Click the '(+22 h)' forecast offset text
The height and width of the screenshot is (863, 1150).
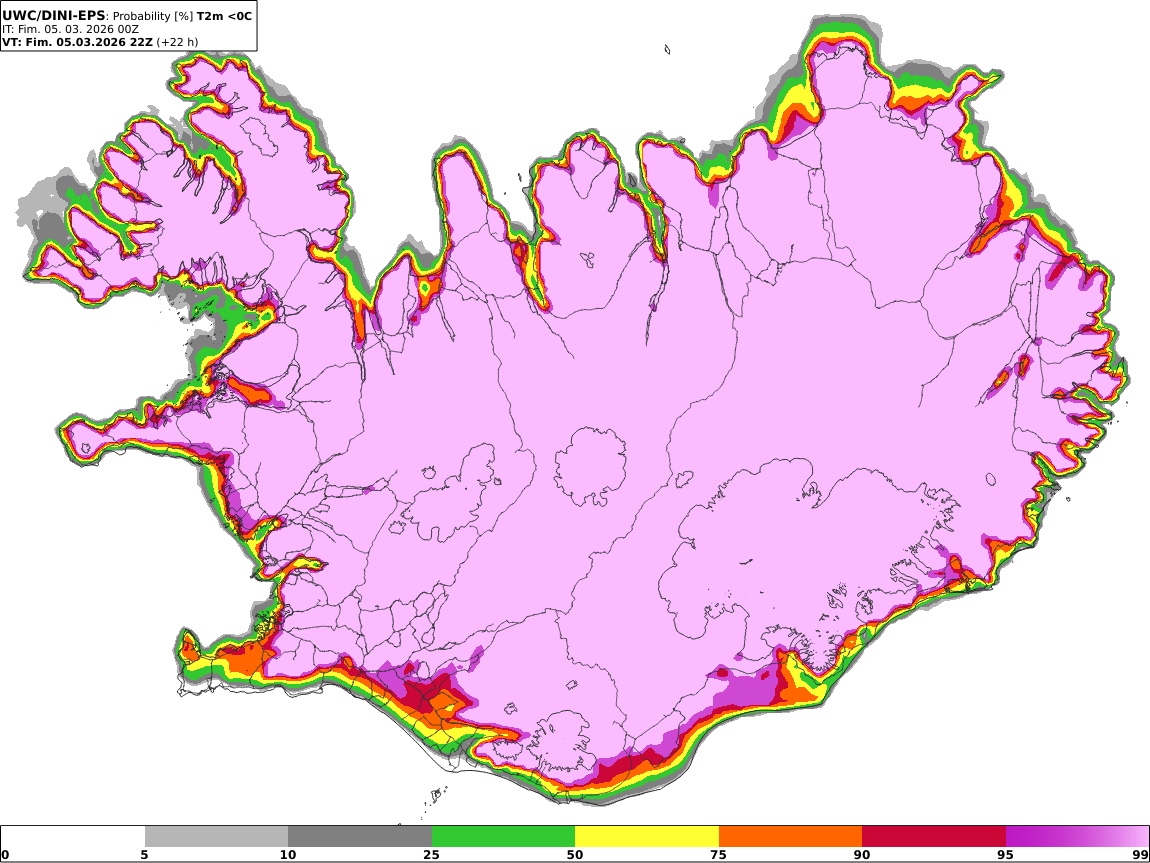pos(177,42)
